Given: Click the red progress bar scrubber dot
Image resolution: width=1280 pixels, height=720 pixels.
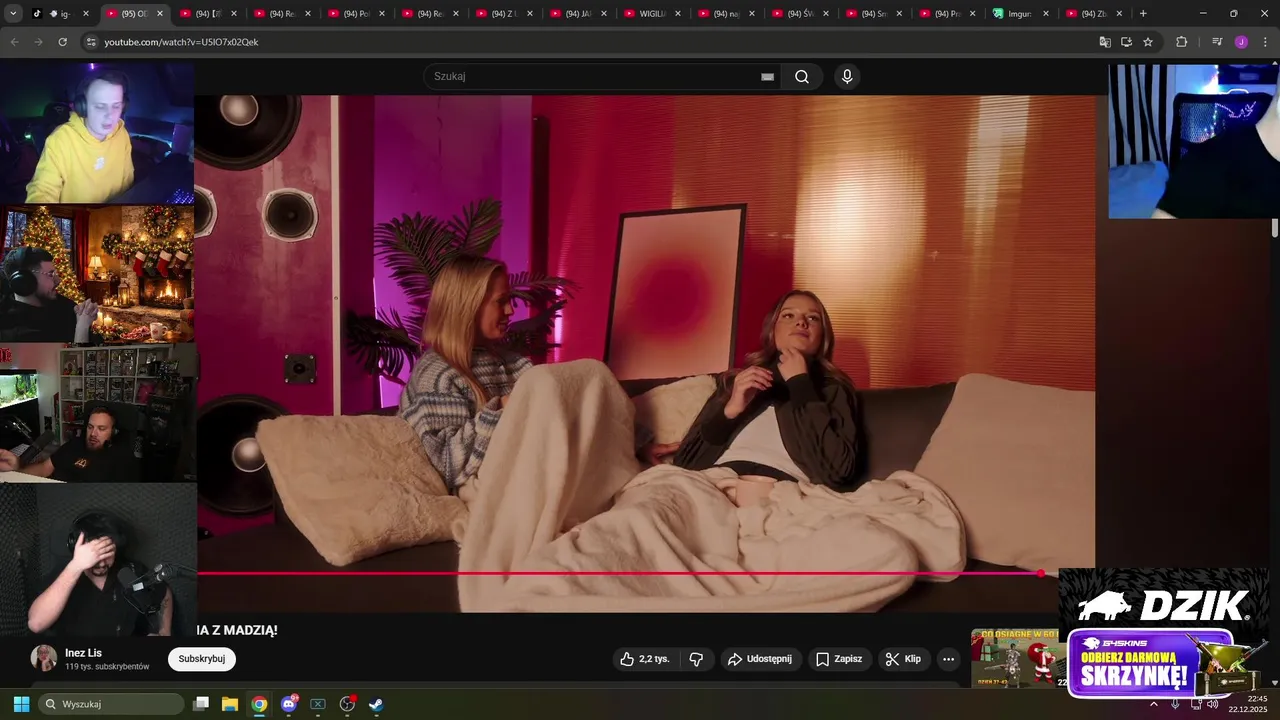Looking at the screenshot, I should pyautogui.click(x=1041, y=573).
